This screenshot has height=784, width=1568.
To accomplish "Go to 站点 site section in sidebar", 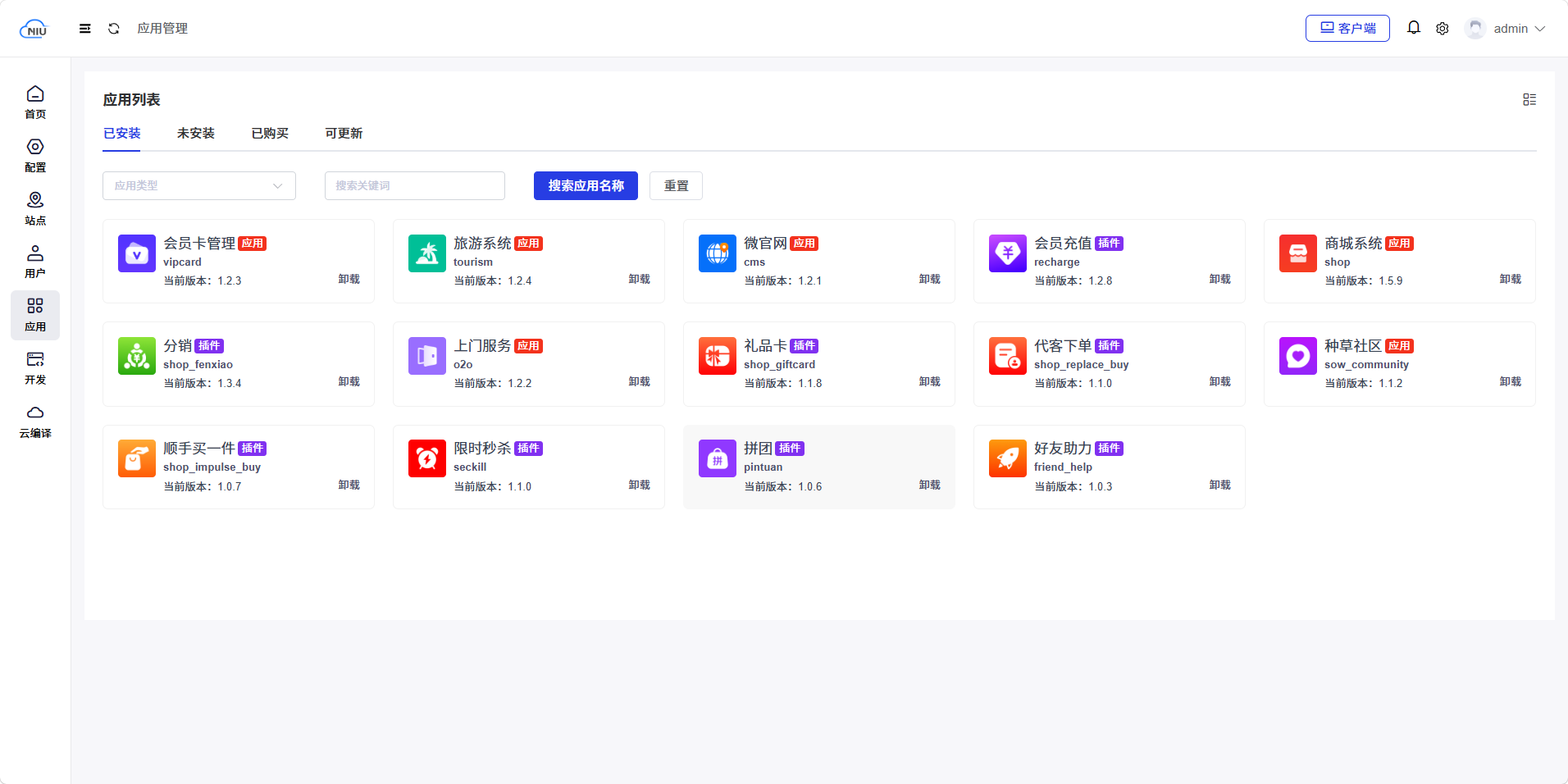I will [x=35, y=208].
